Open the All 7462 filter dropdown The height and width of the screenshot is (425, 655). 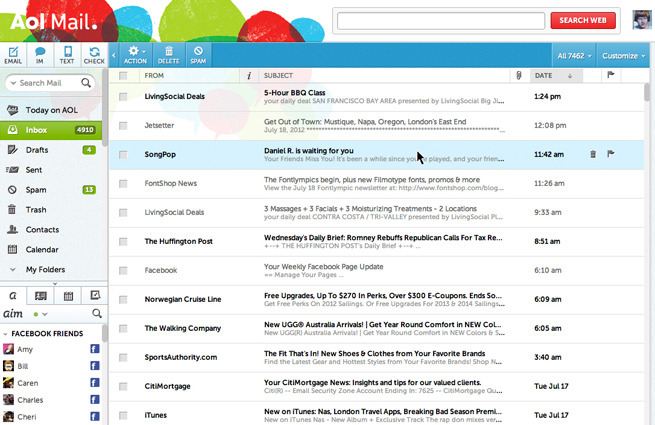pos(574,56)
